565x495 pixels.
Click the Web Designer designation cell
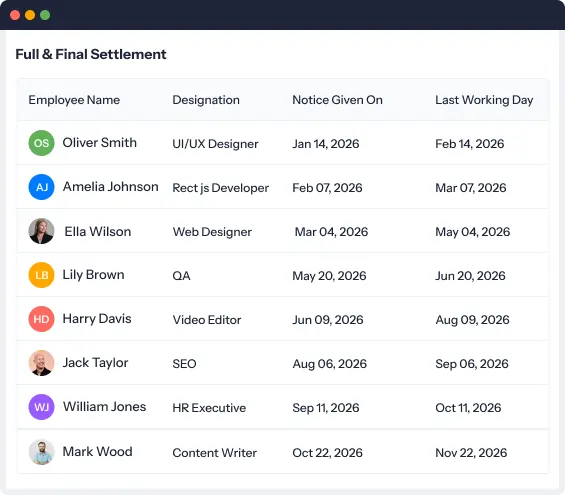point(212,232)
